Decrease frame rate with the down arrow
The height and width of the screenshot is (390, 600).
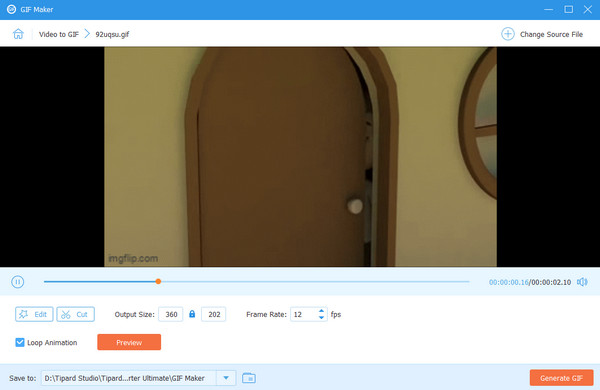321,318
